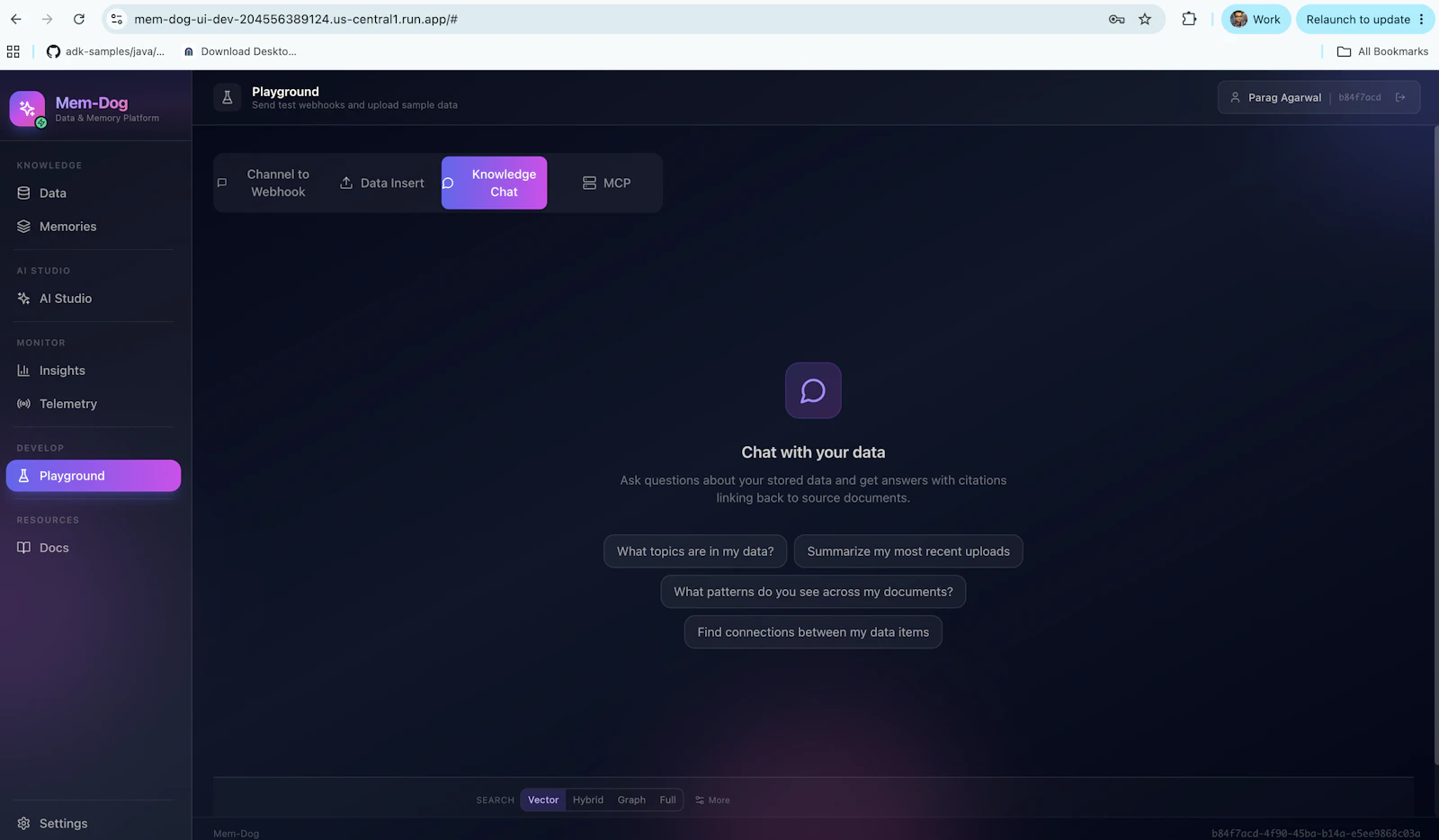Open Data in the sidebar
The height and width of the screenshot is (840, 1439).
(94, 193)
